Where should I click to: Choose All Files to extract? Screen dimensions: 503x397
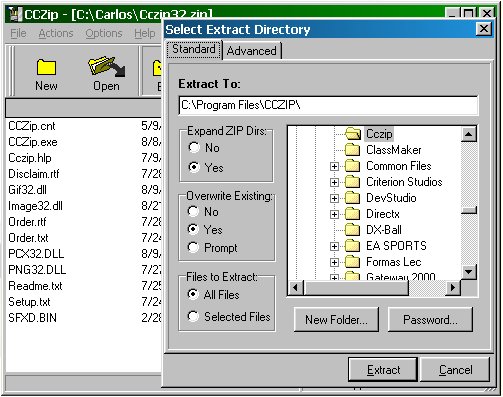[193, 294]
